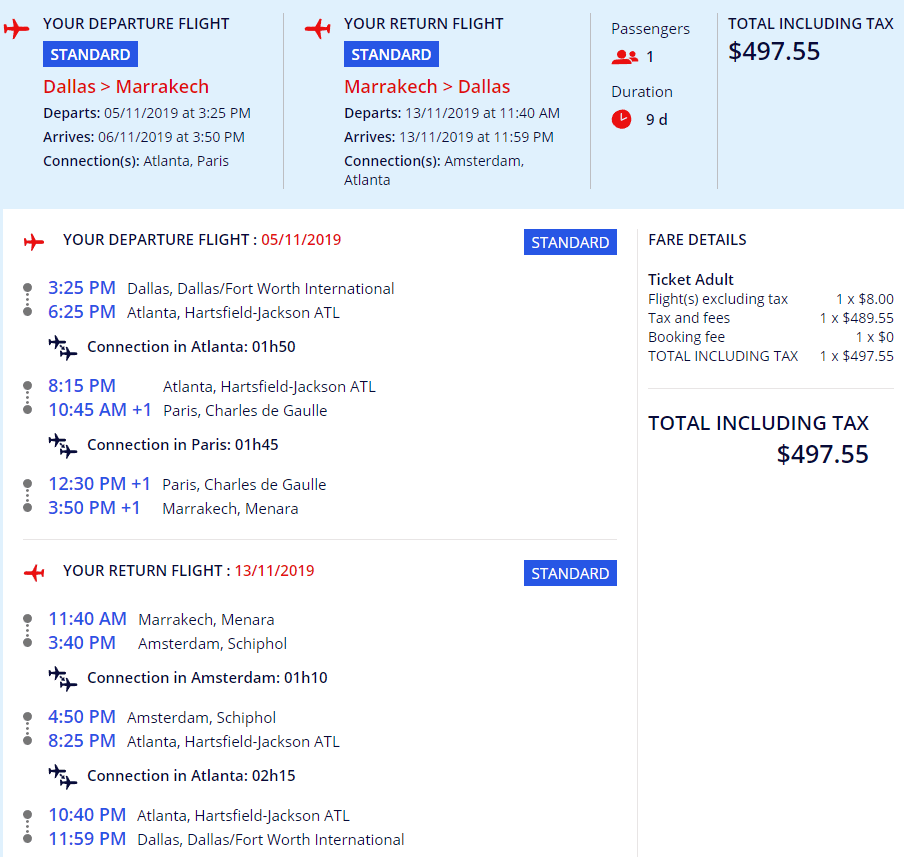Screen dimensions: 904x857
Task: Click the 3:25 PM Dallas departure time
Action: [x=82, y=288]
